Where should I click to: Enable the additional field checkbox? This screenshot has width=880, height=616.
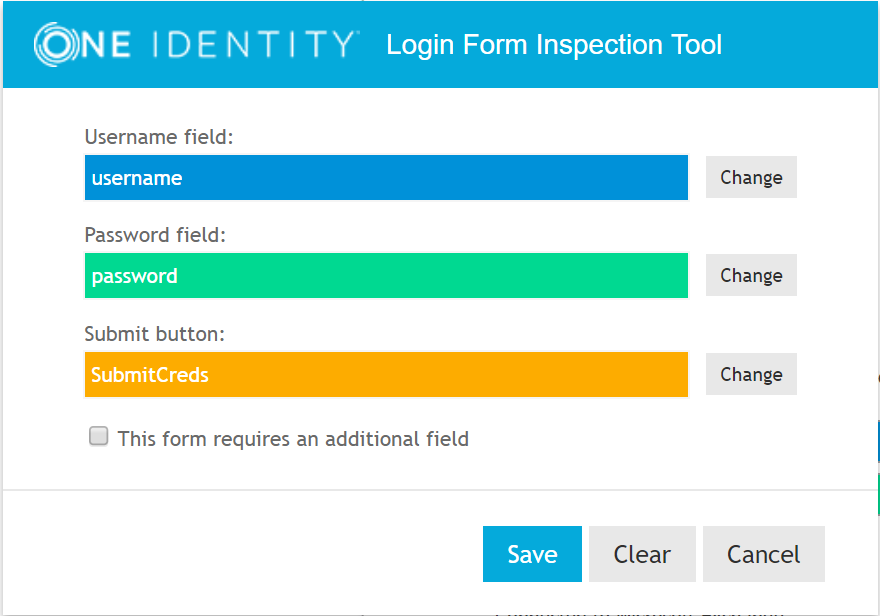(98, 436)
